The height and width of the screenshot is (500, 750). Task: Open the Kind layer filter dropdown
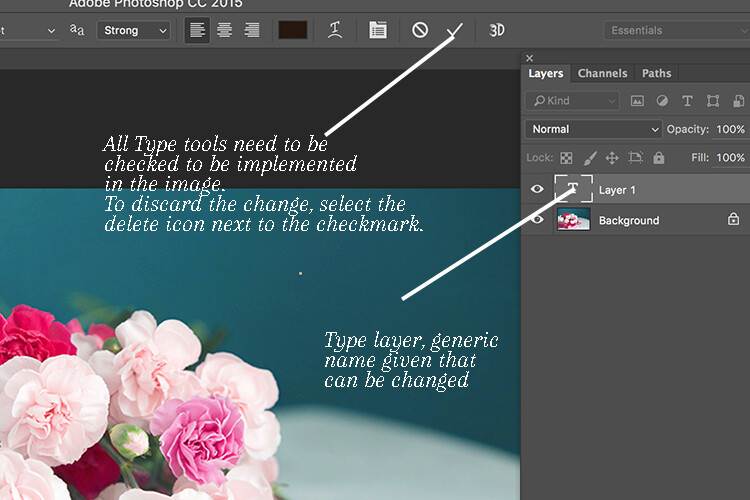click(x=573, y=101)
